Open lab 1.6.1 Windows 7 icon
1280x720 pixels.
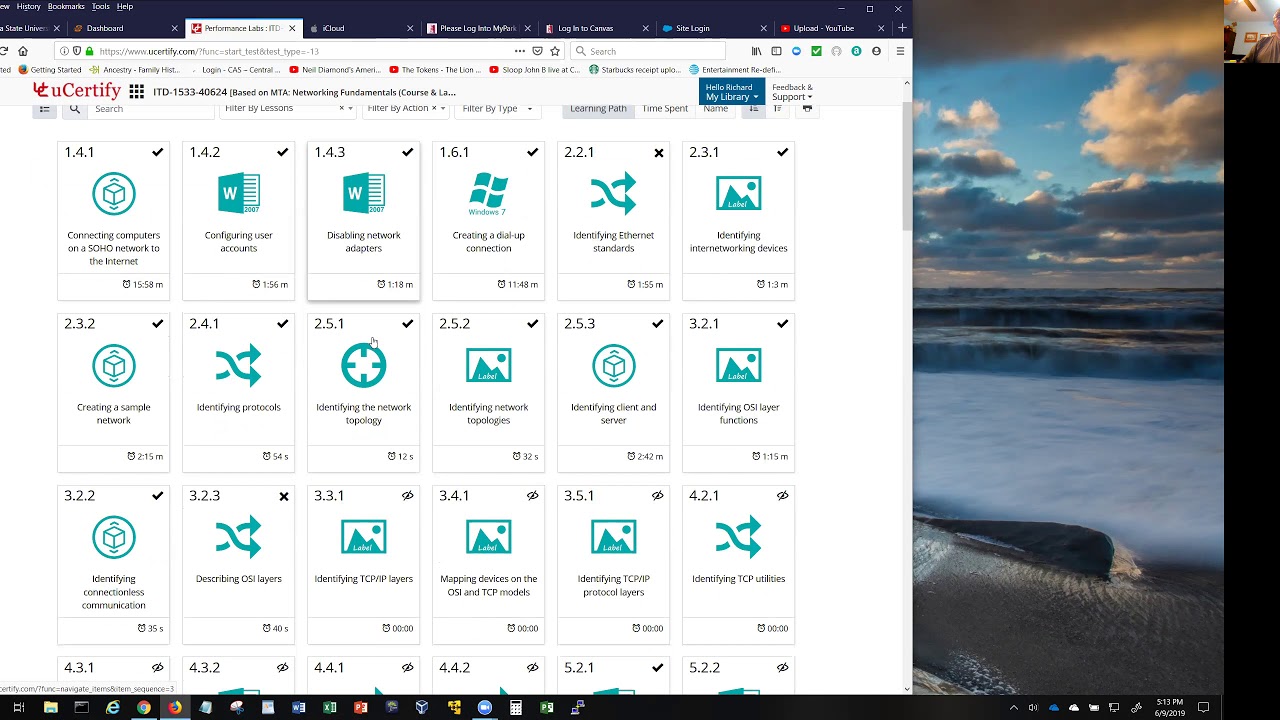pos(489,194)
